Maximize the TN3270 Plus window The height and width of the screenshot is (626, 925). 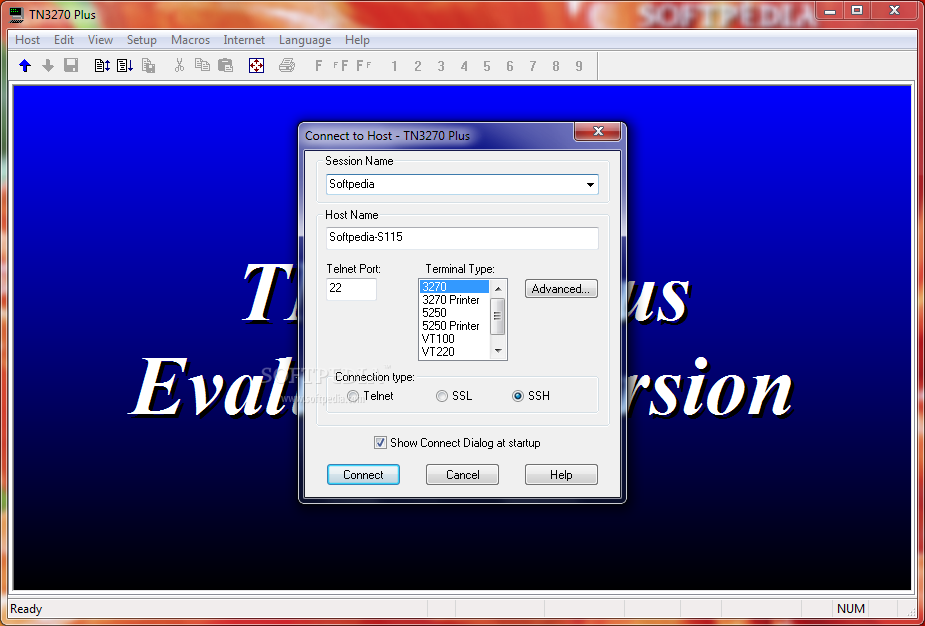pyautogui.click(x=857, y=10)
